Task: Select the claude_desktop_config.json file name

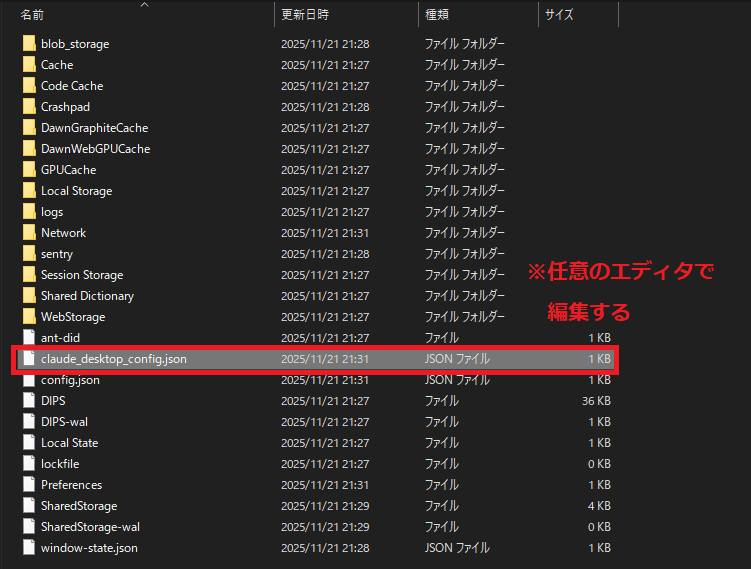Action: point(114,359)
